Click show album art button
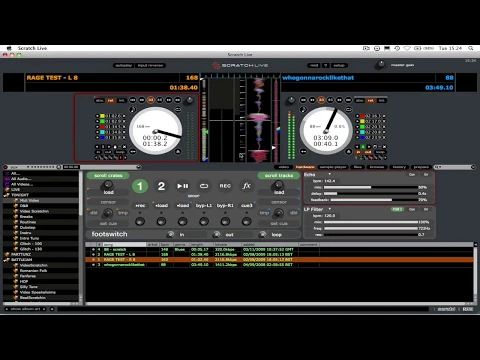 25,309
